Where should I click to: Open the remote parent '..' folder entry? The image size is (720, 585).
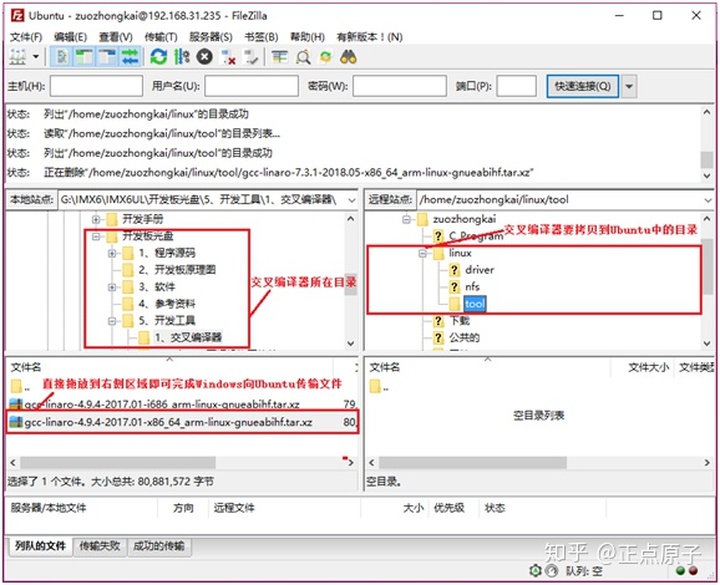379,387
